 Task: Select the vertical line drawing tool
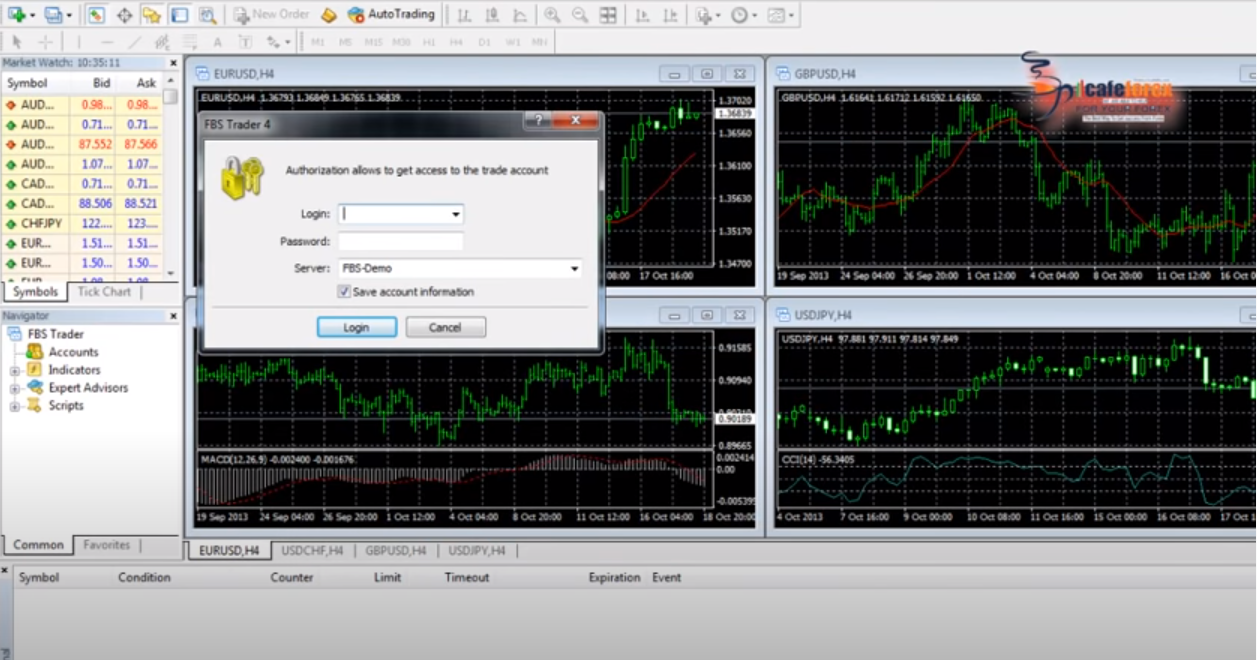pyautogui.click(x=78, y=42)
